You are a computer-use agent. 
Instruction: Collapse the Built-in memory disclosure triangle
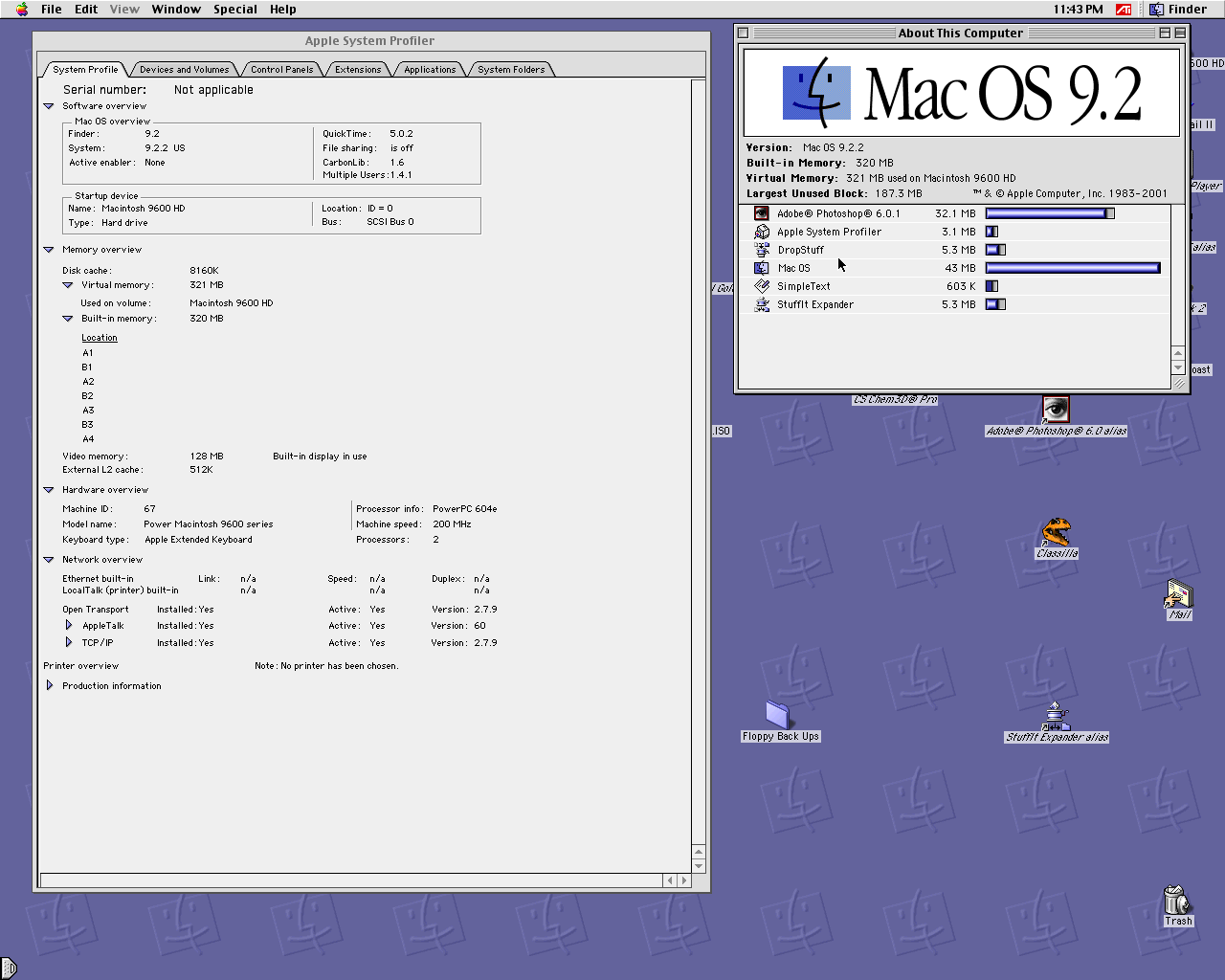click(x=68, y=319)
